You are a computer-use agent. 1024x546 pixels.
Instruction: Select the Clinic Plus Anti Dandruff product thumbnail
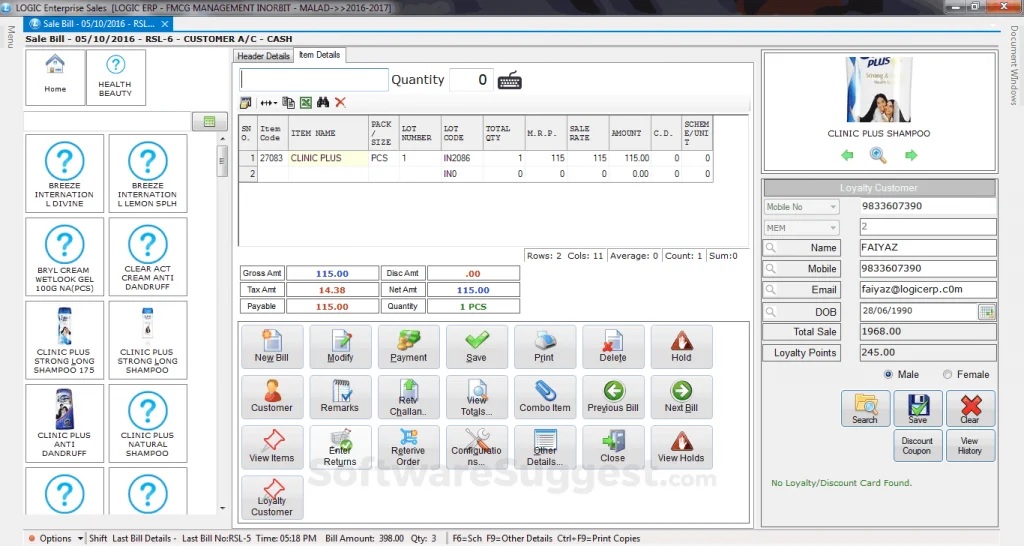[x=64, y=423]
